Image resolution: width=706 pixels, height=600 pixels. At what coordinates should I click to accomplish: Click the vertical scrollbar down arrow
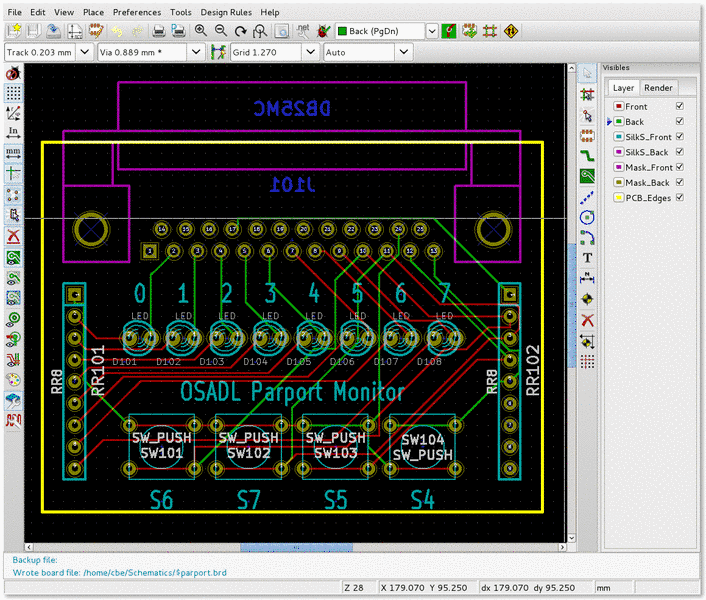(x=571, y=538)
